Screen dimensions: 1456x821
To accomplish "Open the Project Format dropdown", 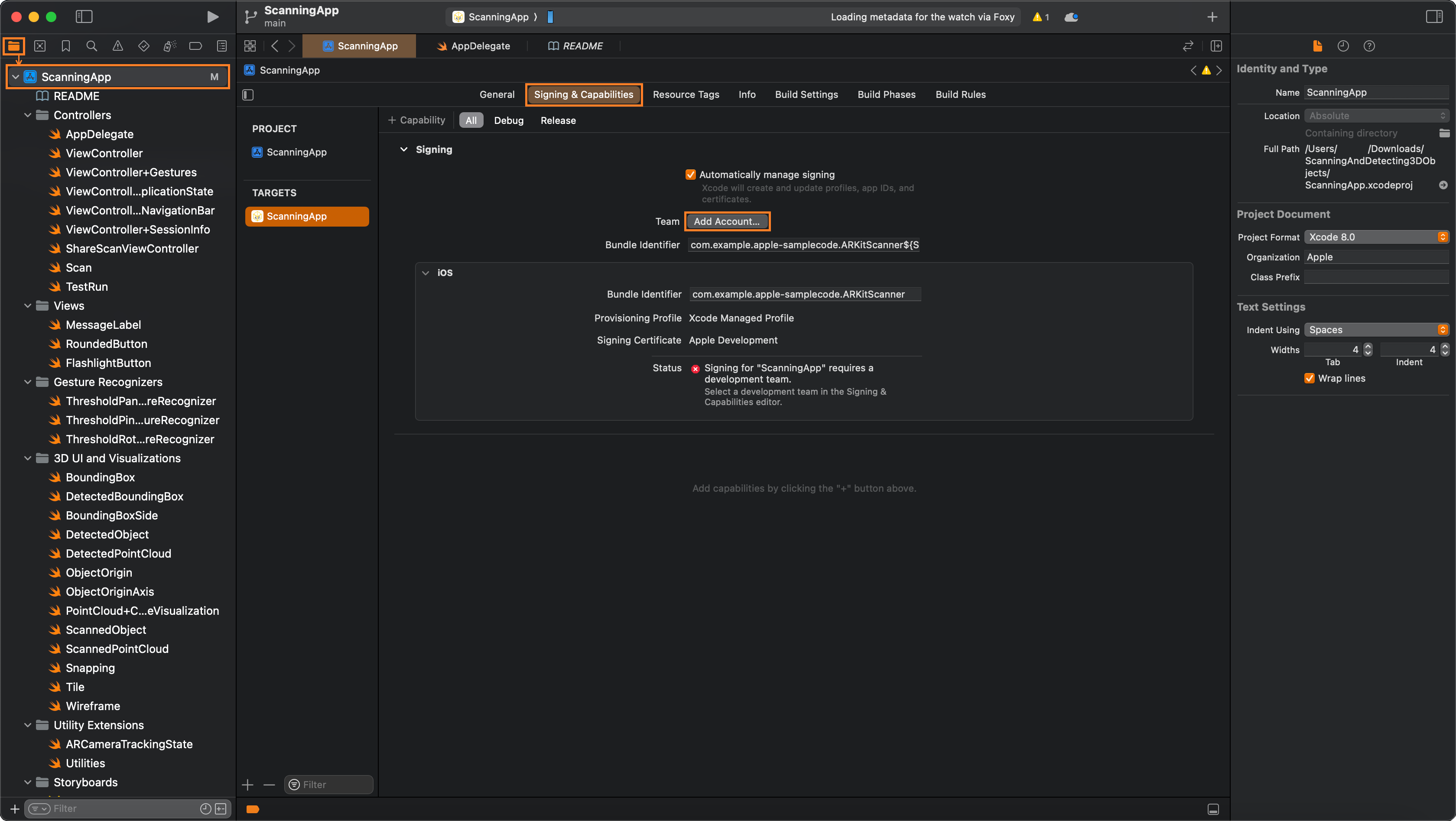I will pos(1376,237).
